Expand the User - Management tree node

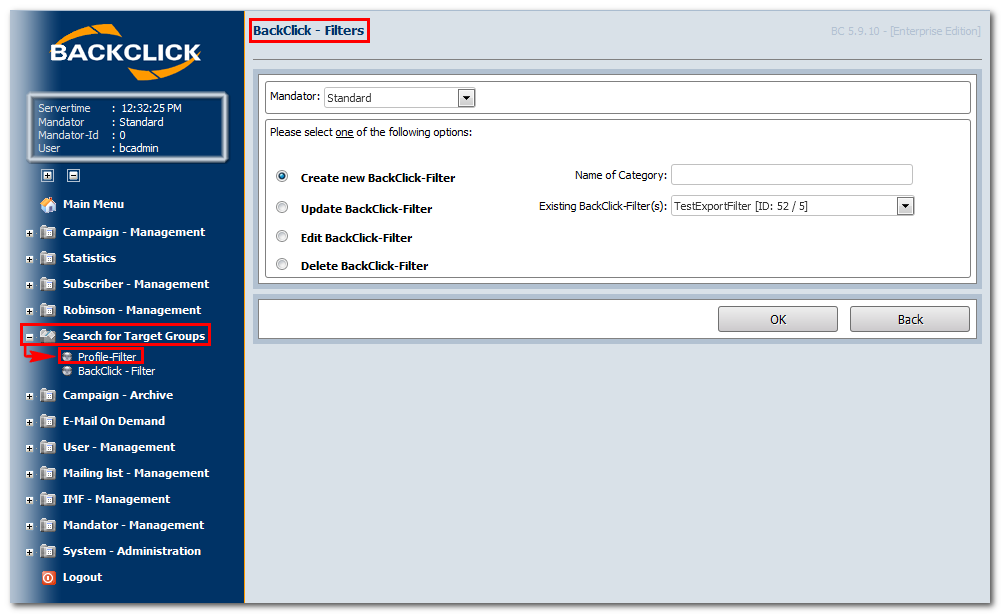click(x=29, y=449)
